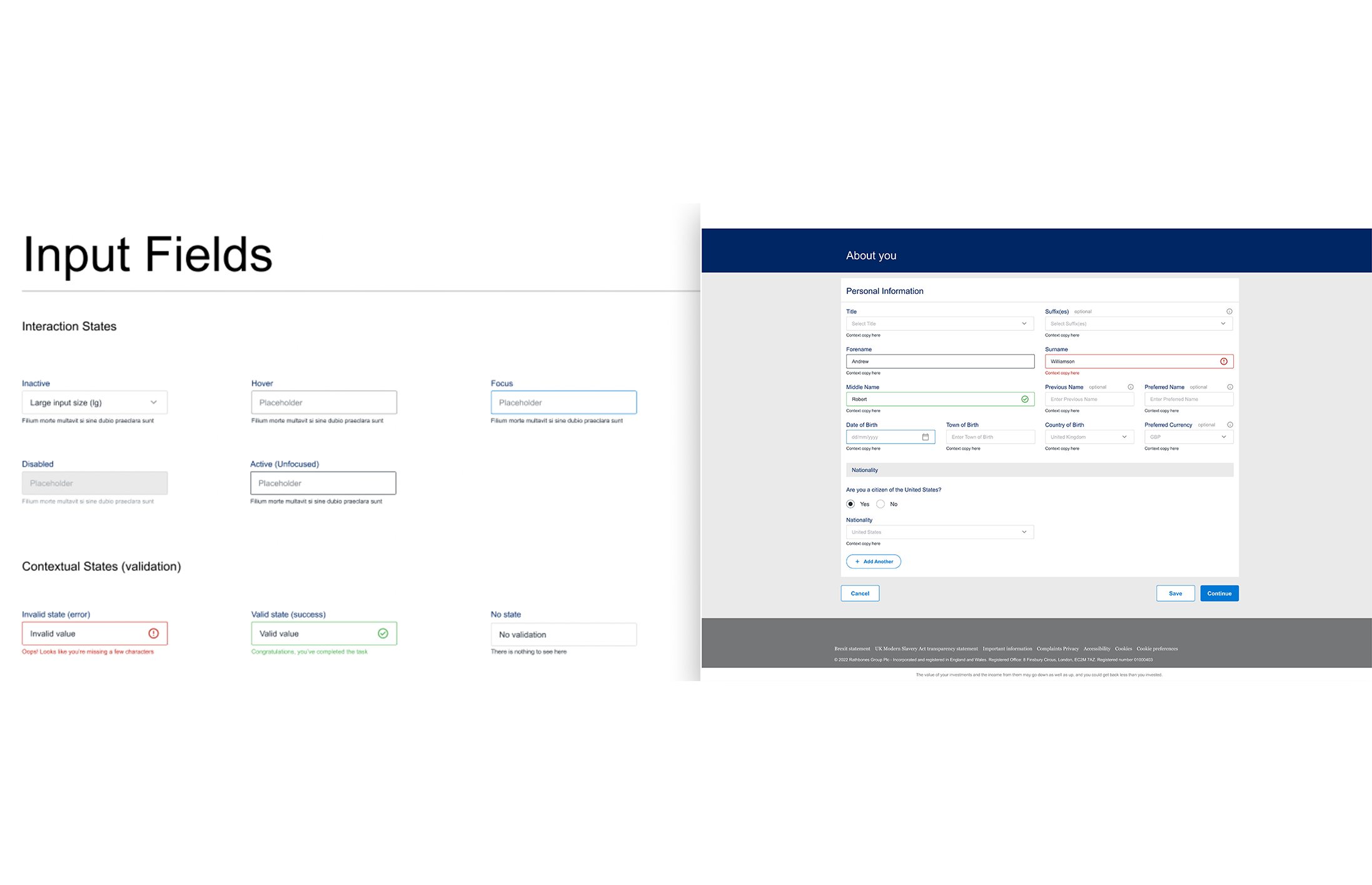Select Yes for United States citizen

coord(850,504)
